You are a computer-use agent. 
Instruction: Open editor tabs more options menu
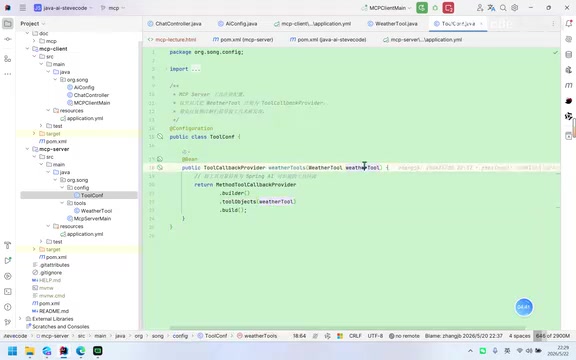(x=553, y=24)
